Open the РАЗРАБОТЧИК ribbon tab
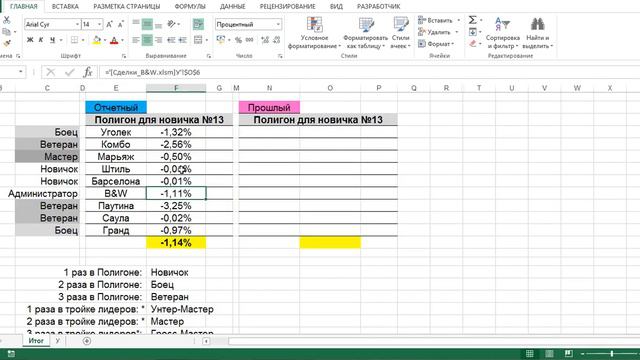The height and width of the screenshot is (360, 640). [378, 7]
